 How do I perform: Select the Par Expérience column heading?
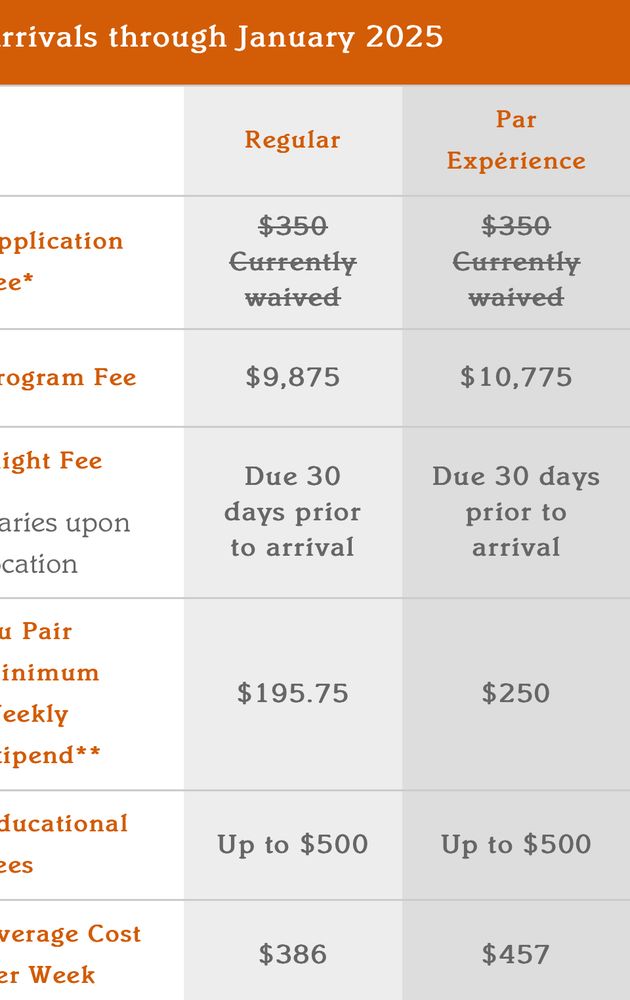(516, 140)
